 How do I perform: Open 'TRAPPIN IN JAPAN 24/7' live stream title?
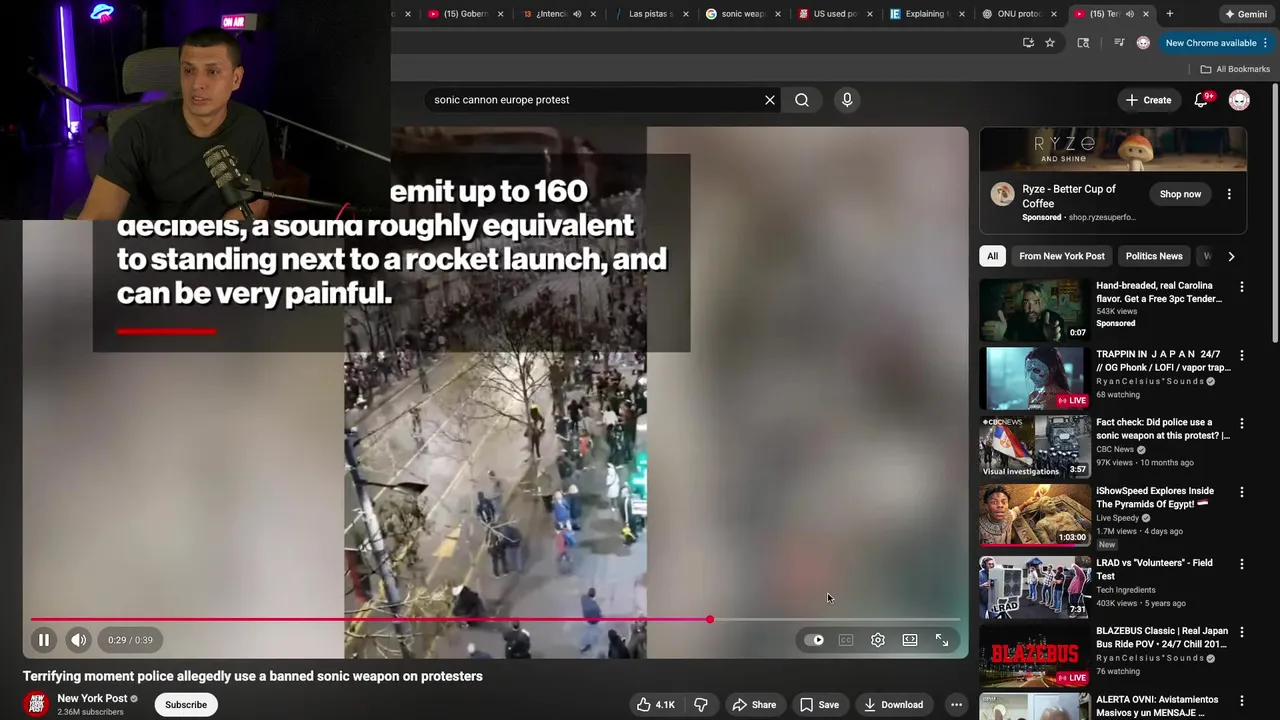[x=1163, y=360]
